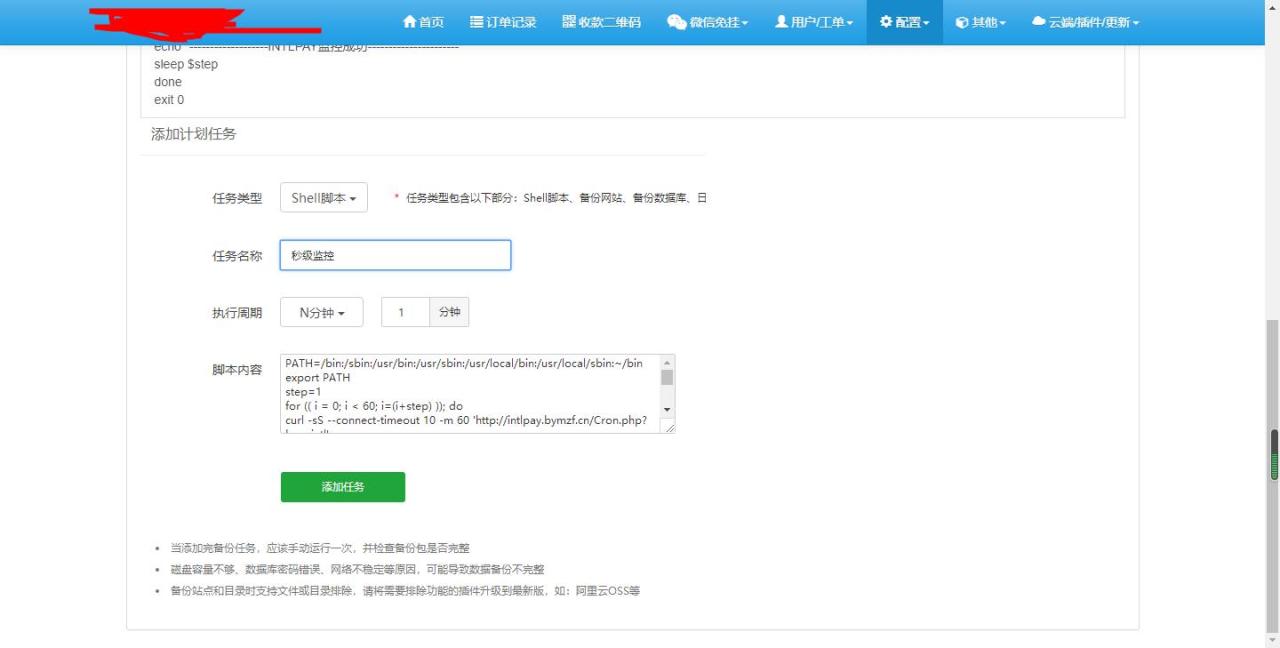This screenshot has width=1280, height=648.
Task: Click the gear icon beside 配置
Action: click(x=886, y=22)
